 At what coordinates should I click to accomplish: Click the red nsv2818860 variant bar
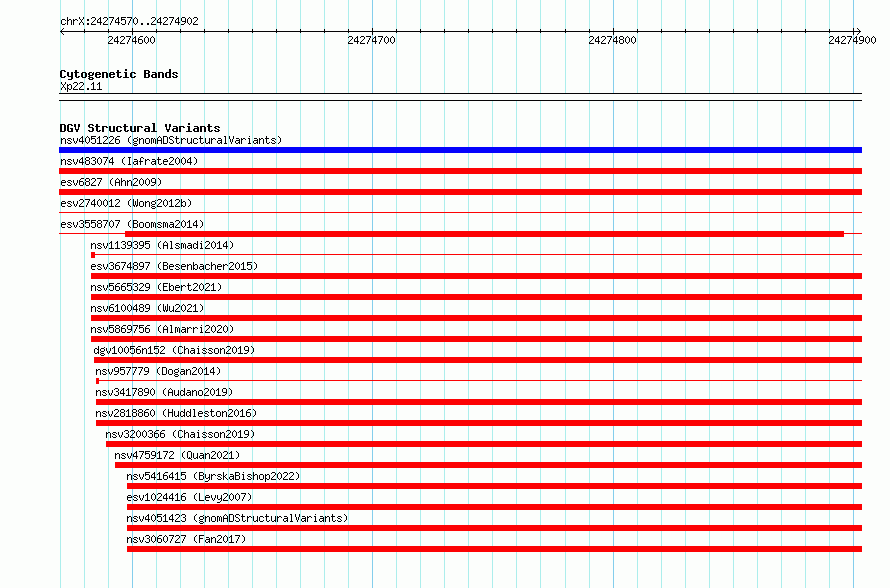point(479,423)
